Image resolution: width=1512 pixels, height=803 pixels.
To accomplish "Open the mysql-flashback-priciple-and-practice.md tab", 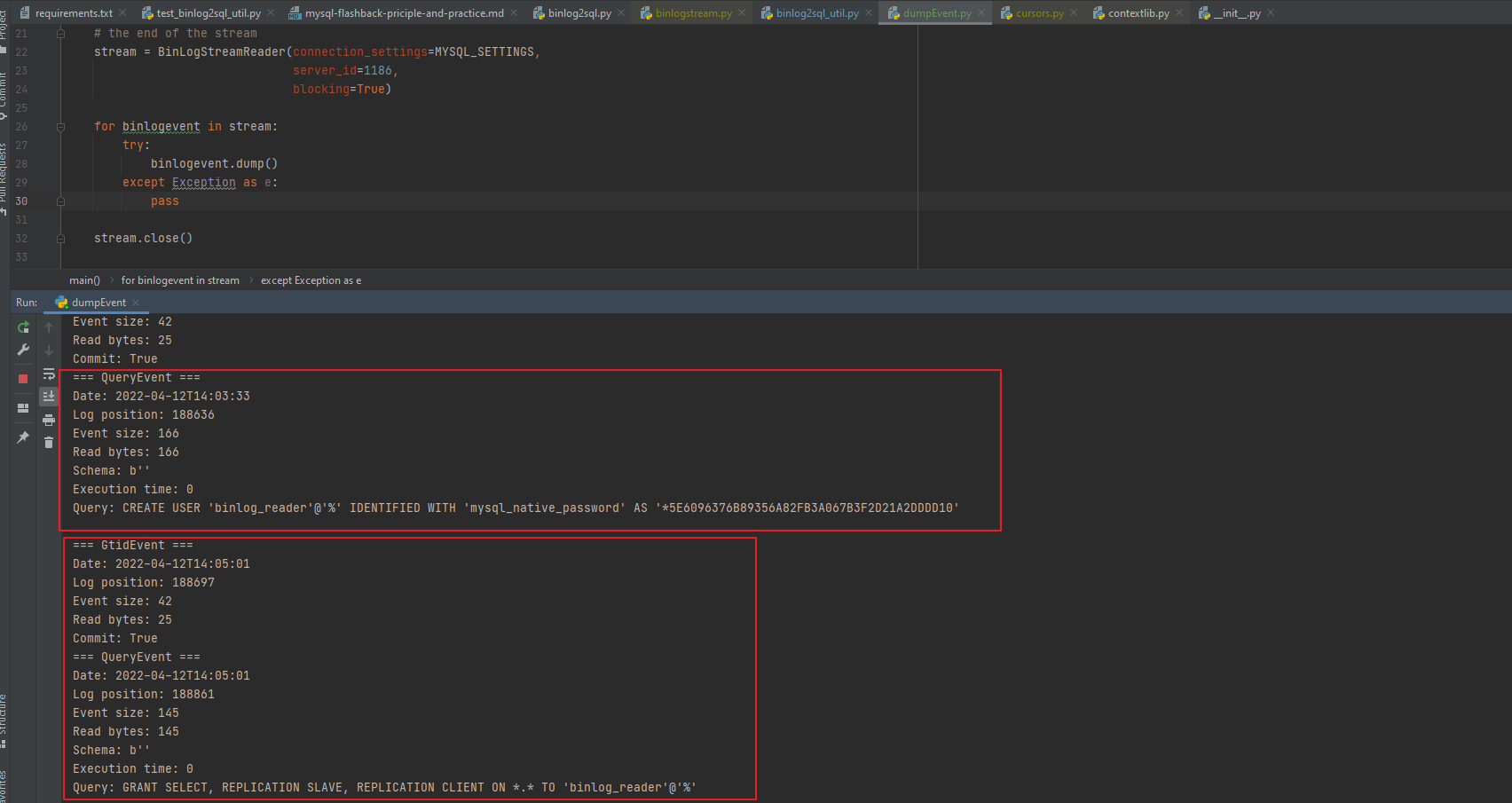I will pos(405,13).
